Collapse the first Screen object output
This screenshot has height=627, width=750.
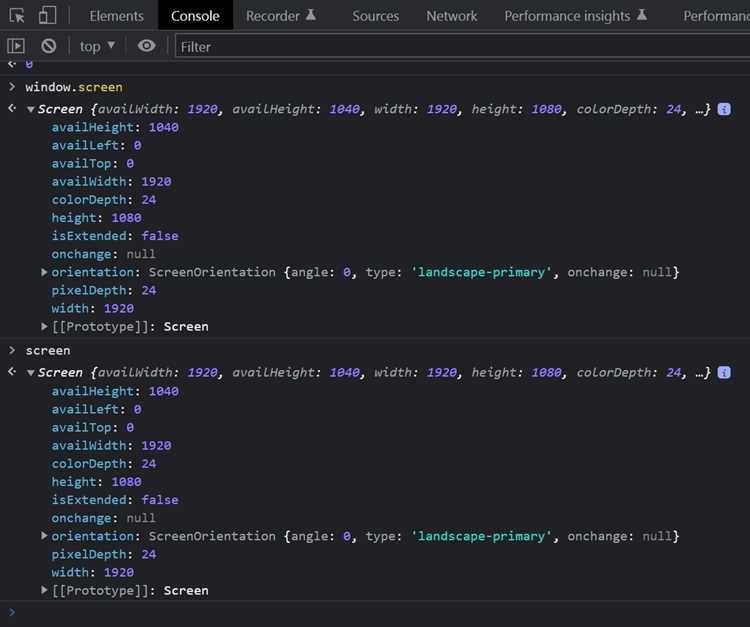[31, 110]
